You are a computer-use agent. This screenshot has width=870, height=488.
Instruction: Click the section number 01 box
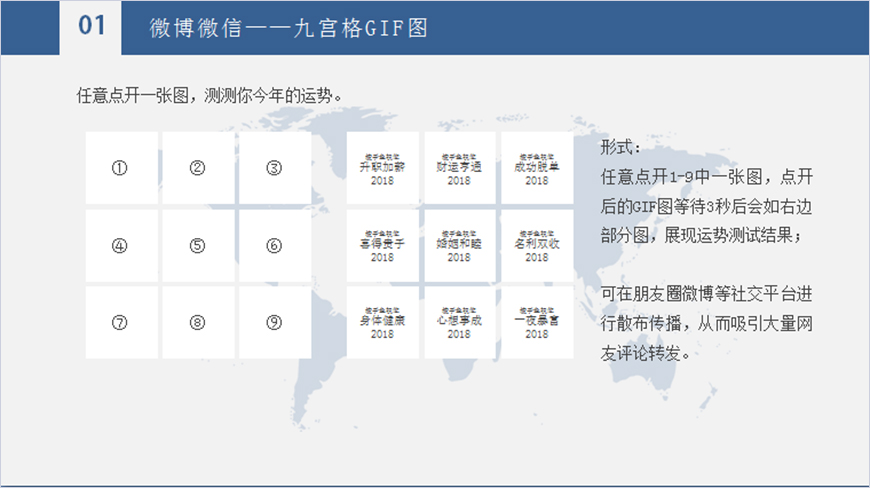click(91, 27)
